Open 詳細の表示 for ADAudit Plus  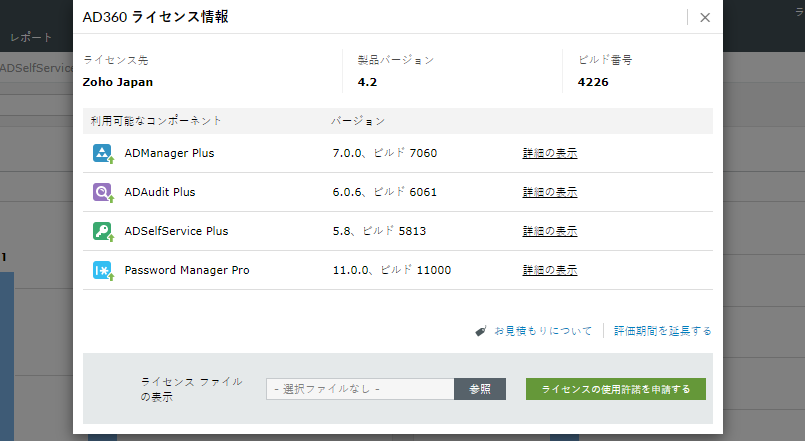(x=550, y=192)
